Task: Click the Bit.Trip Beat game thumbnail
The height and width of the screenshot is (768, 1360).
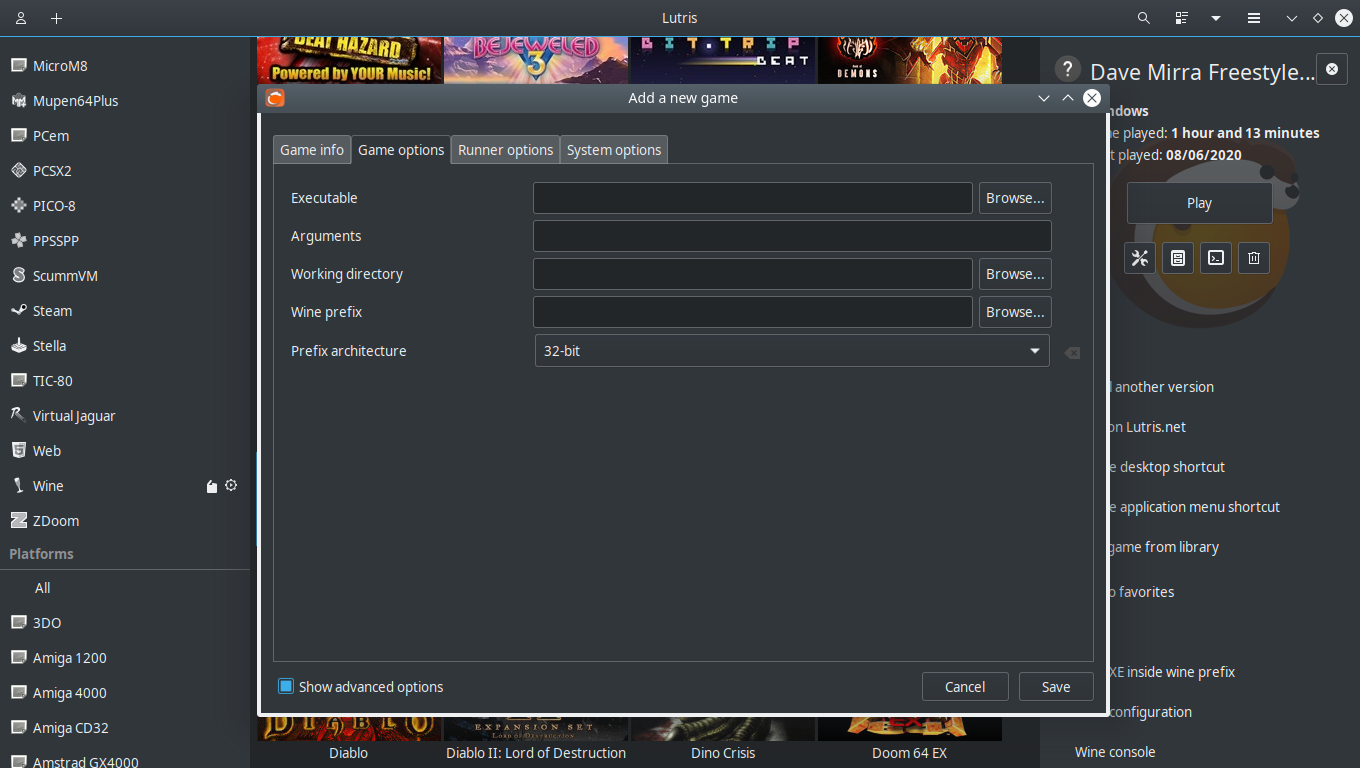Action: tap(722, 60)
